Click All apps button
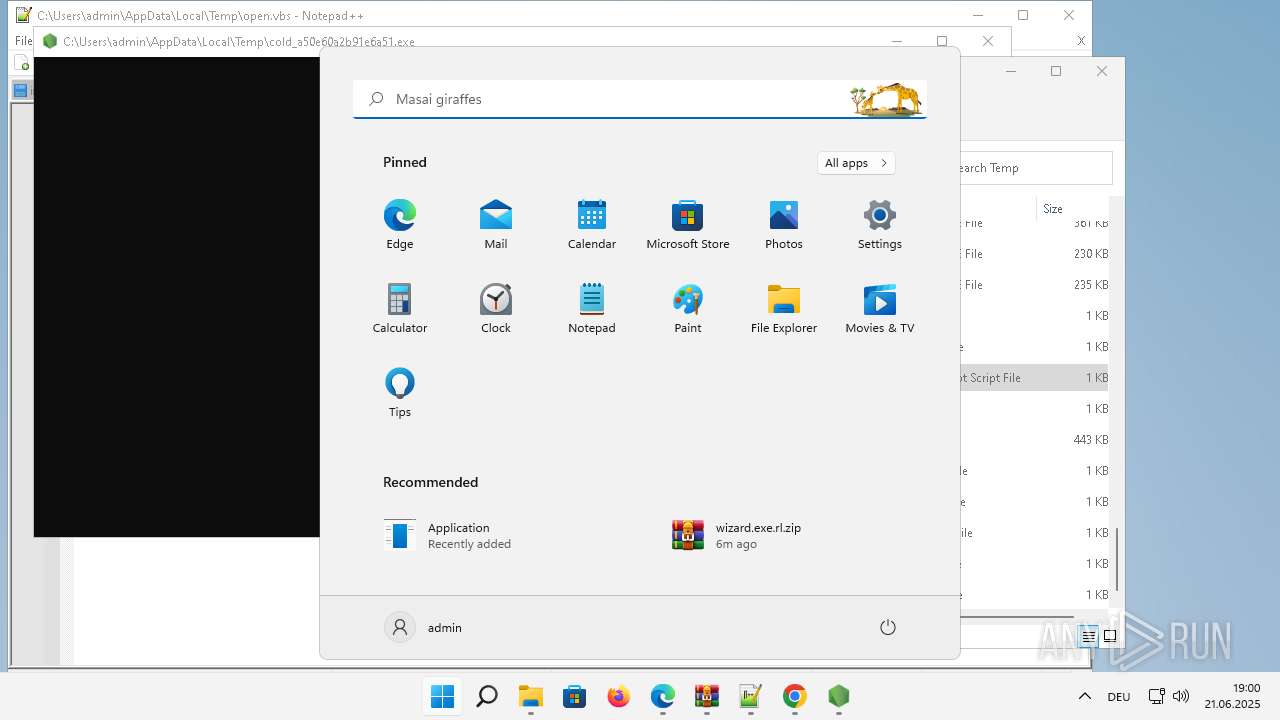The height and width of the screenshot is (720, 1280). pos(856,163)
